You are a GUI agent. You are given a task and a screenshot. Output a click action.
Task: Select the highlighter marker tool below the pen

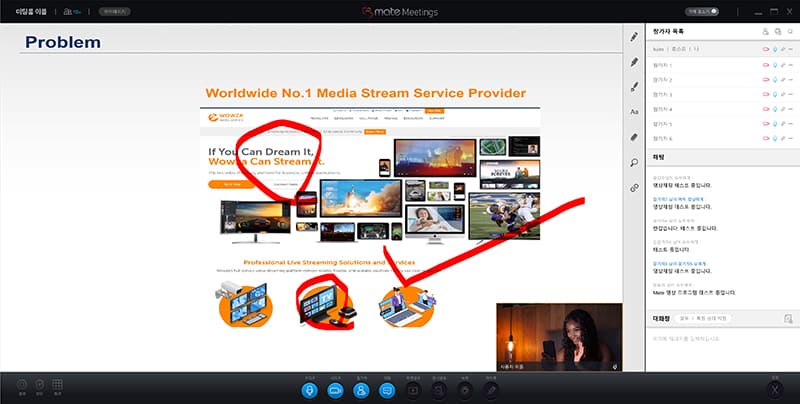(634, 62)
